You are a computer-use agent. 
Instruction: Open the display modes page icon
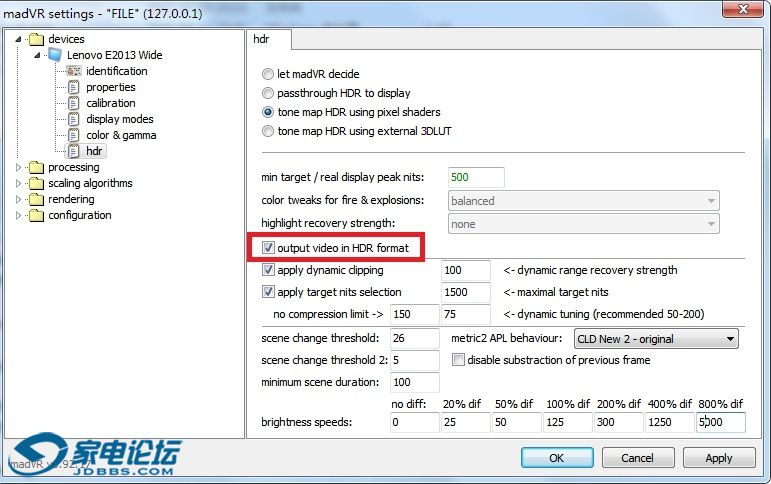[73, 119]
